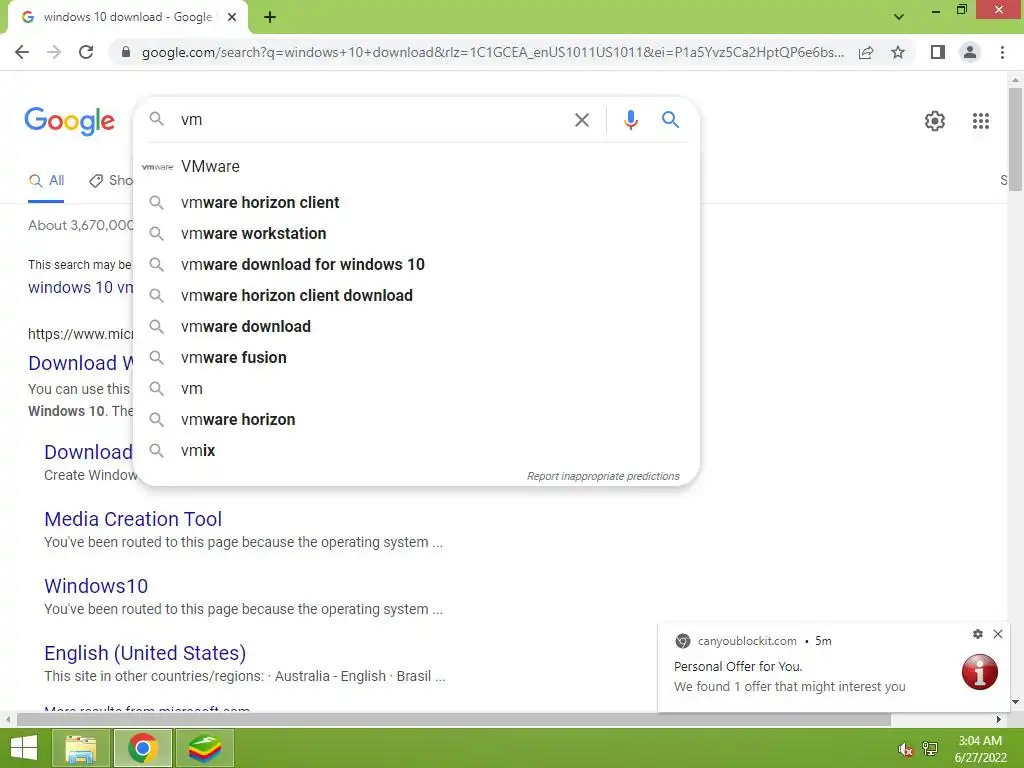Open Google apps grid

click(x=980, y=121)
